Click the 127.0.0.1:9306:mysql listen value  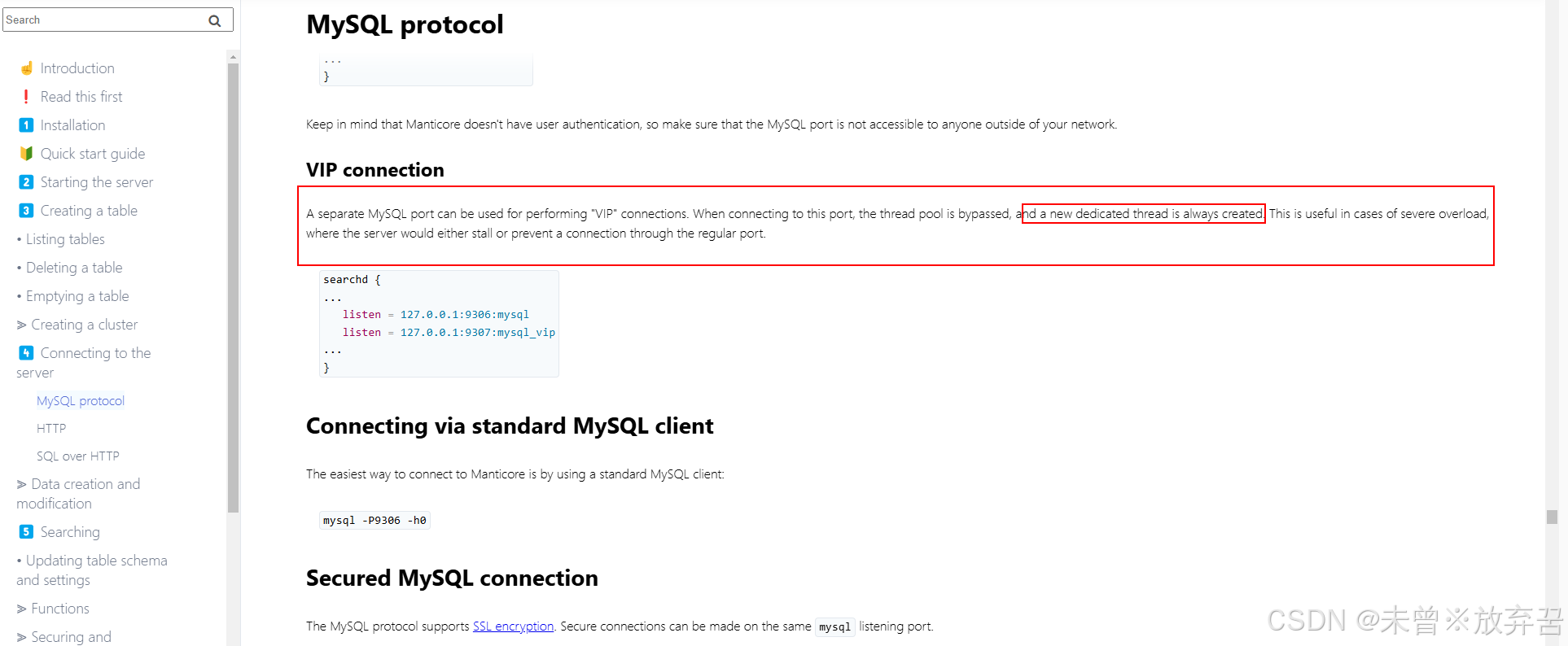(x=465, y=315)
